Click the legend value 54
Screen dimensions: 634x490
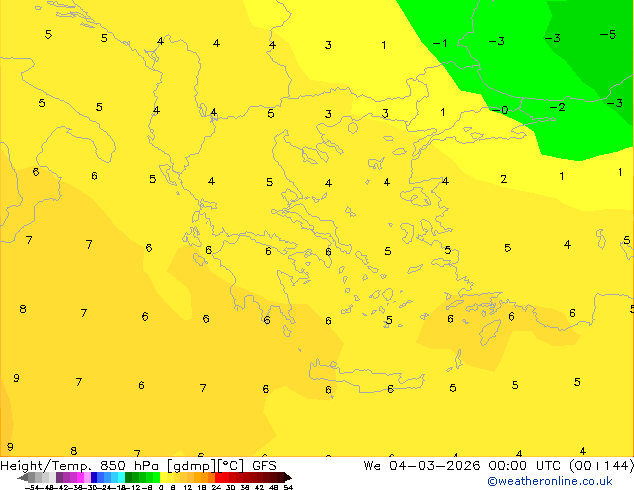point(288,487)
